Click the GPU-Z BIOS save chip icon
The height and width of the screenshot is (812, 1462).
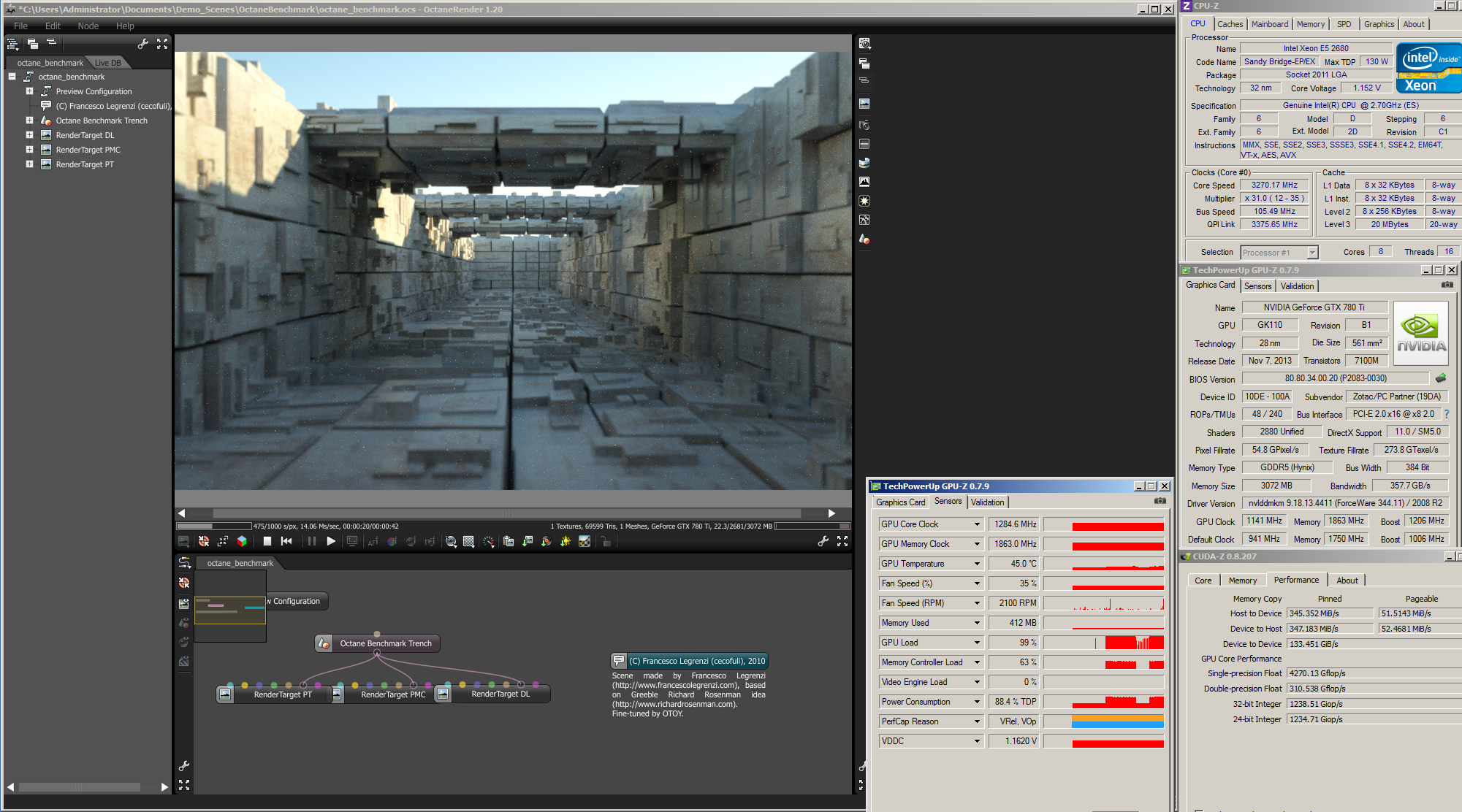coord(1441,378)
